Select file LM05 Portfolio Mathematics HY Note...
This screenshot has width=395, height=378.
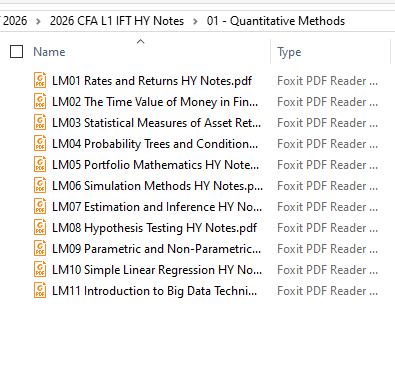(155, 165)
